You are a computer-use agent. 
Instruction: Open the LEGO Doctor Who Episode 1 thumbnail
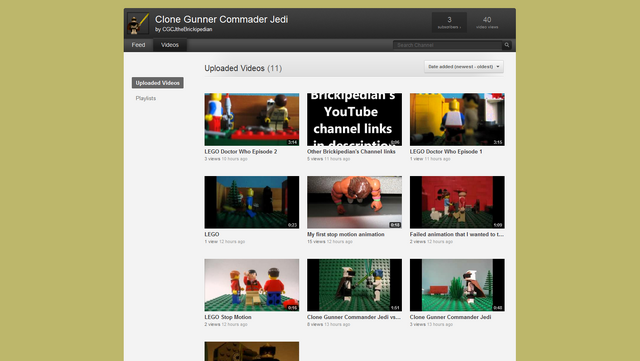pos(457,119)
